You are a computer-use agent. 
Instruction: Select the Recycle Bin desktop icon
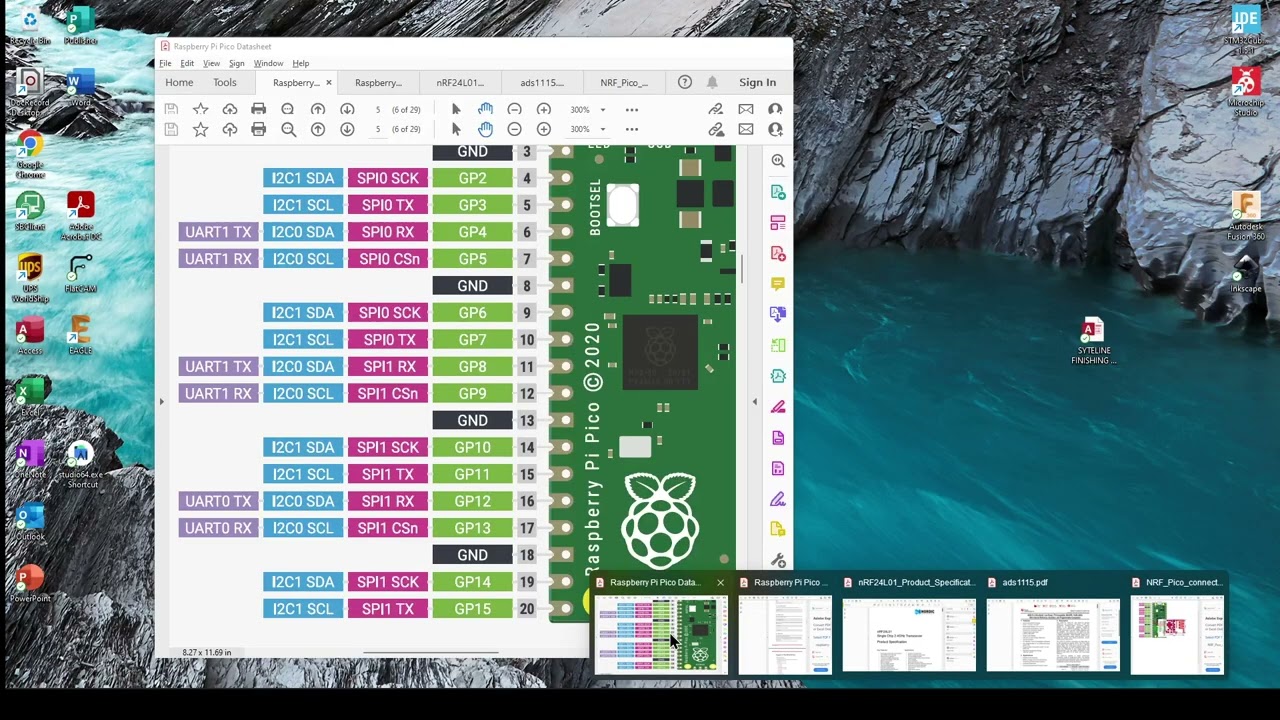click(x=30, y=26)
